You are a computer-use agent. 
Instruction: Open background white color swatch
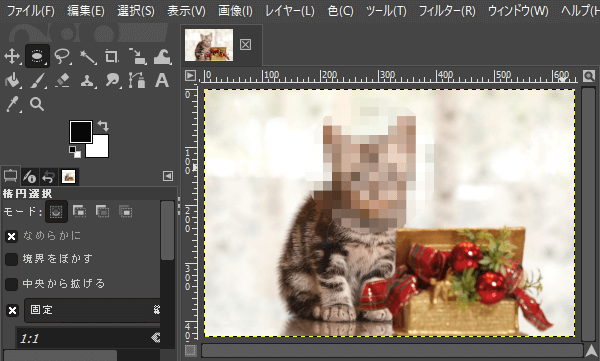click(100, 149)
